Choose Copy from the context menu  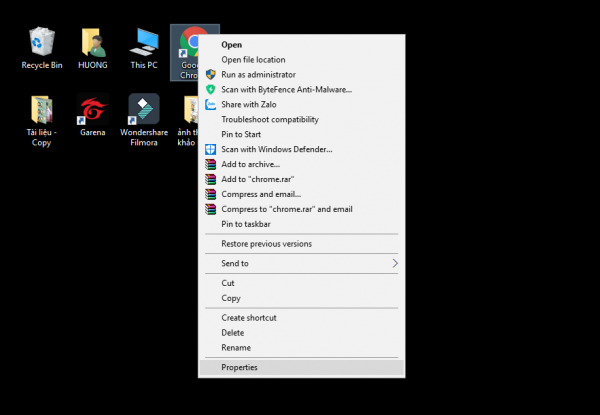(302, 298)
